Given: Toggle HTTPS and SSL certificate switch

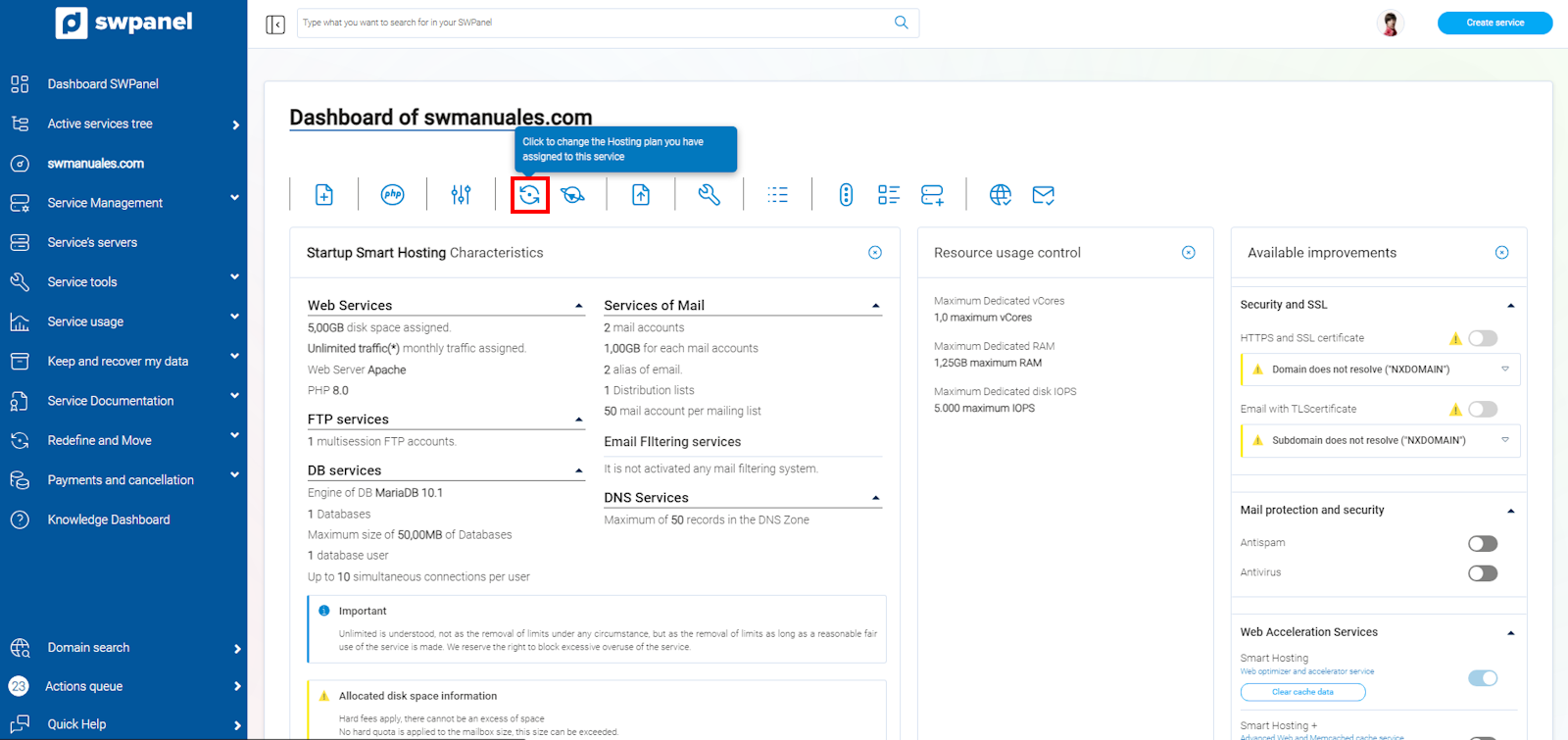Looking at the screenshot, I should pos(1483,338).
